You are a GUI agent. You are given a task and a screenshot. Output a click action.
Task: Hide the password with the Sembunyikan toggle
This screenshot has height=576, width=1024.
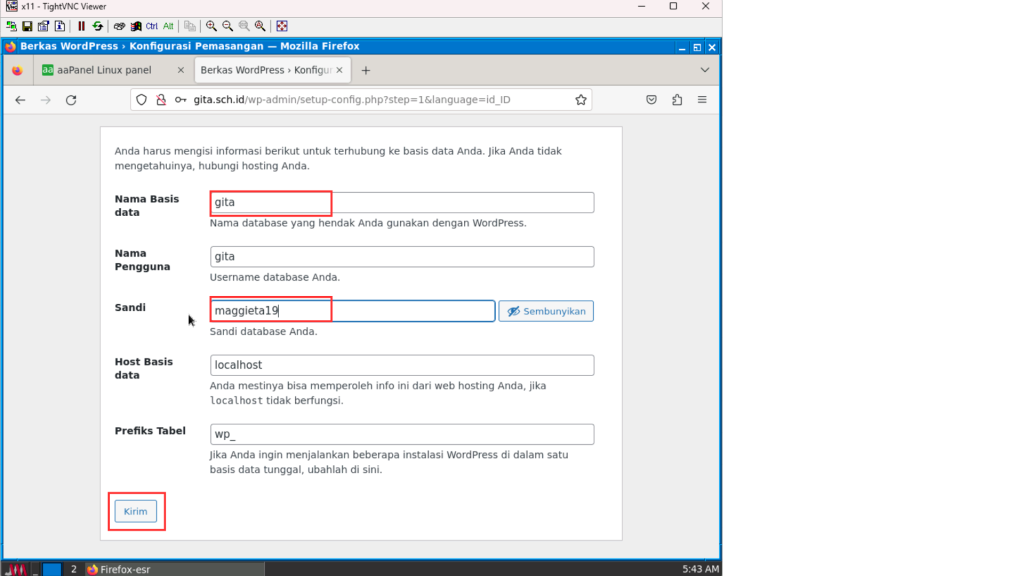(x=546, y=311)
